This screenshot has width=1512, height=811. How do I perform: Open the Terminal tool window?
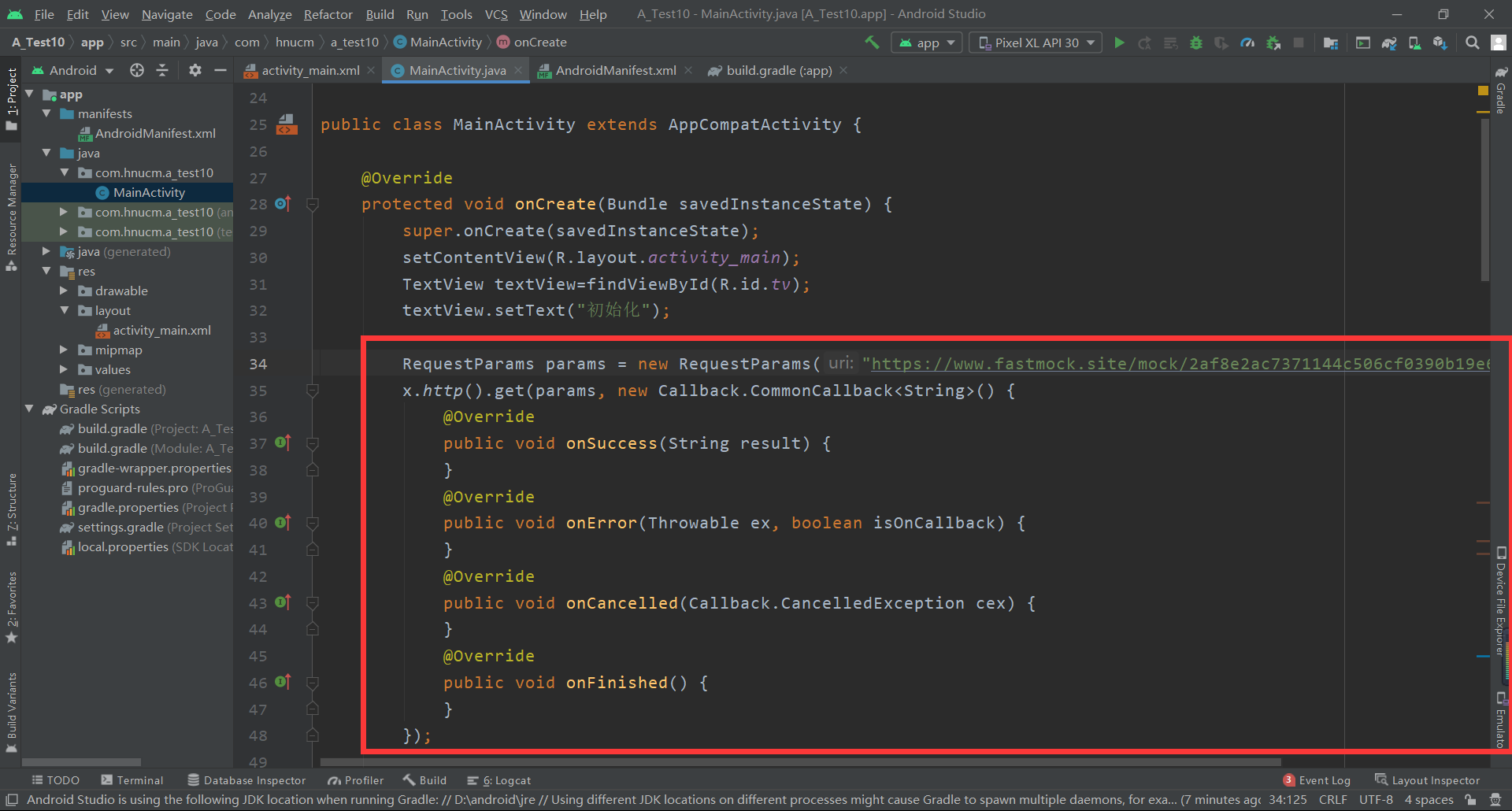(x=132, y=780)
